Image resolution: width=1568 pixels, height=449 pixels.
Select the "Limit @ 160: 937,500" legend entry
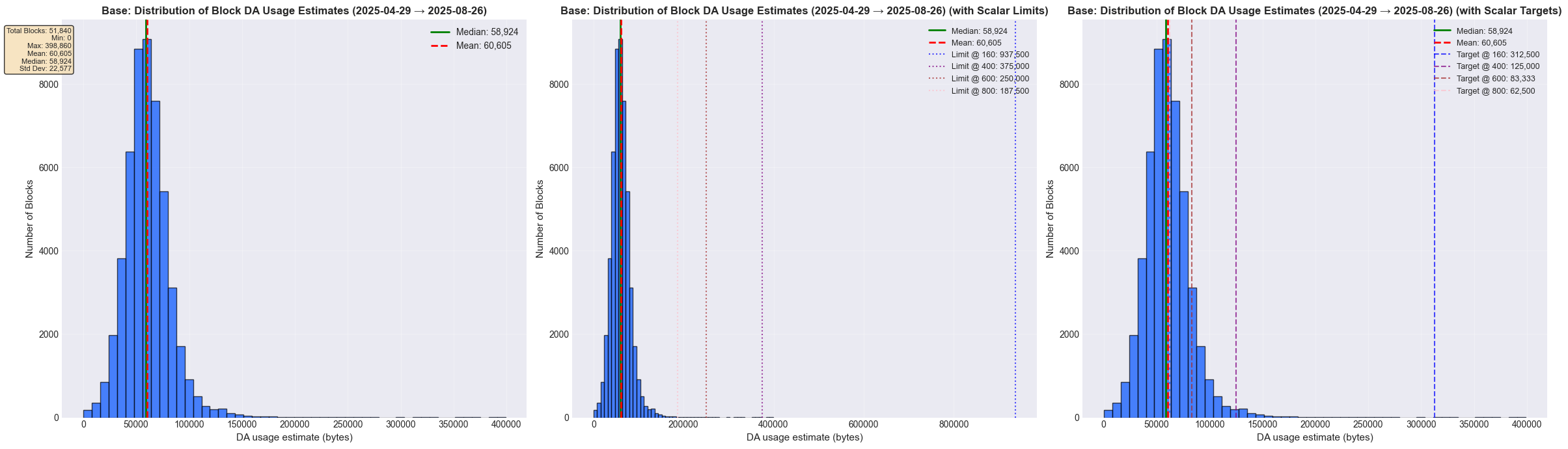(x=989, y=55)
